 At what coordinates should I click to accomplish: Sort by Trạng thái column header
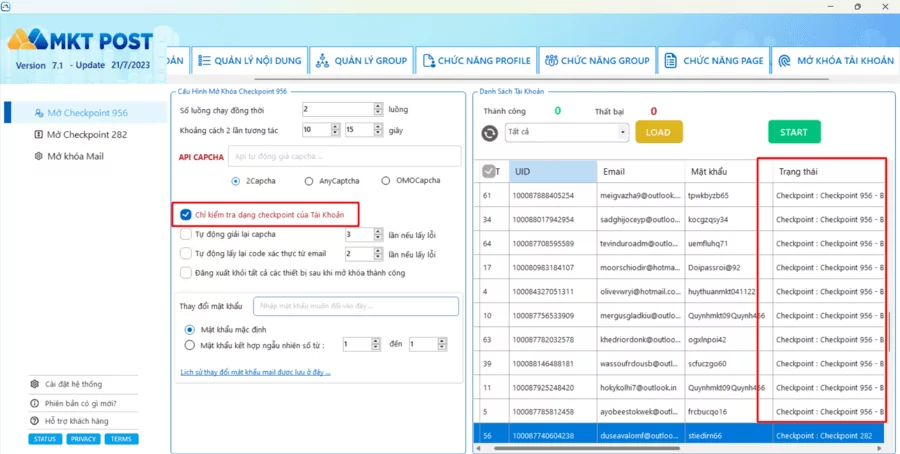pos(829,172)
